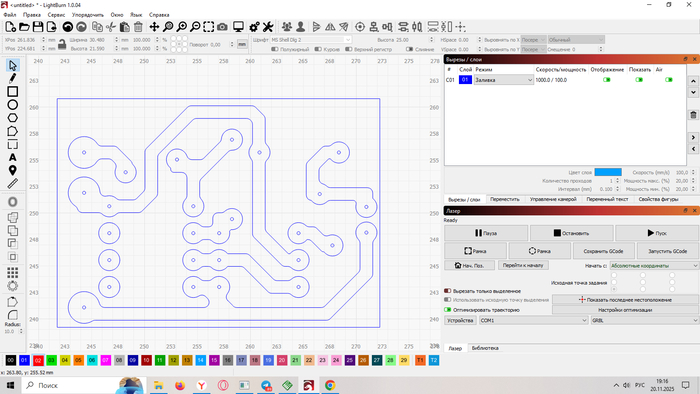Click the 'Пауза' button
700x394 pixels.
pos(486,233)
